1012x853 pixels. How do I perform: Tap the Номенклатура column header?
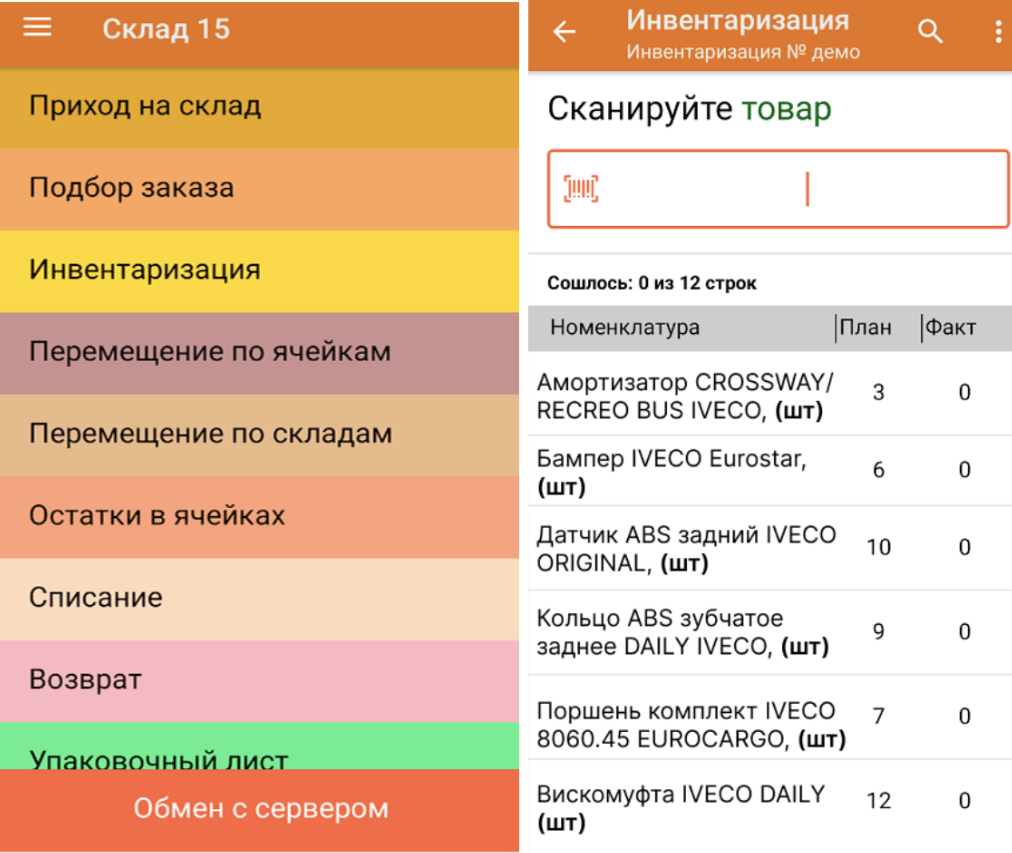coord(624,327)
